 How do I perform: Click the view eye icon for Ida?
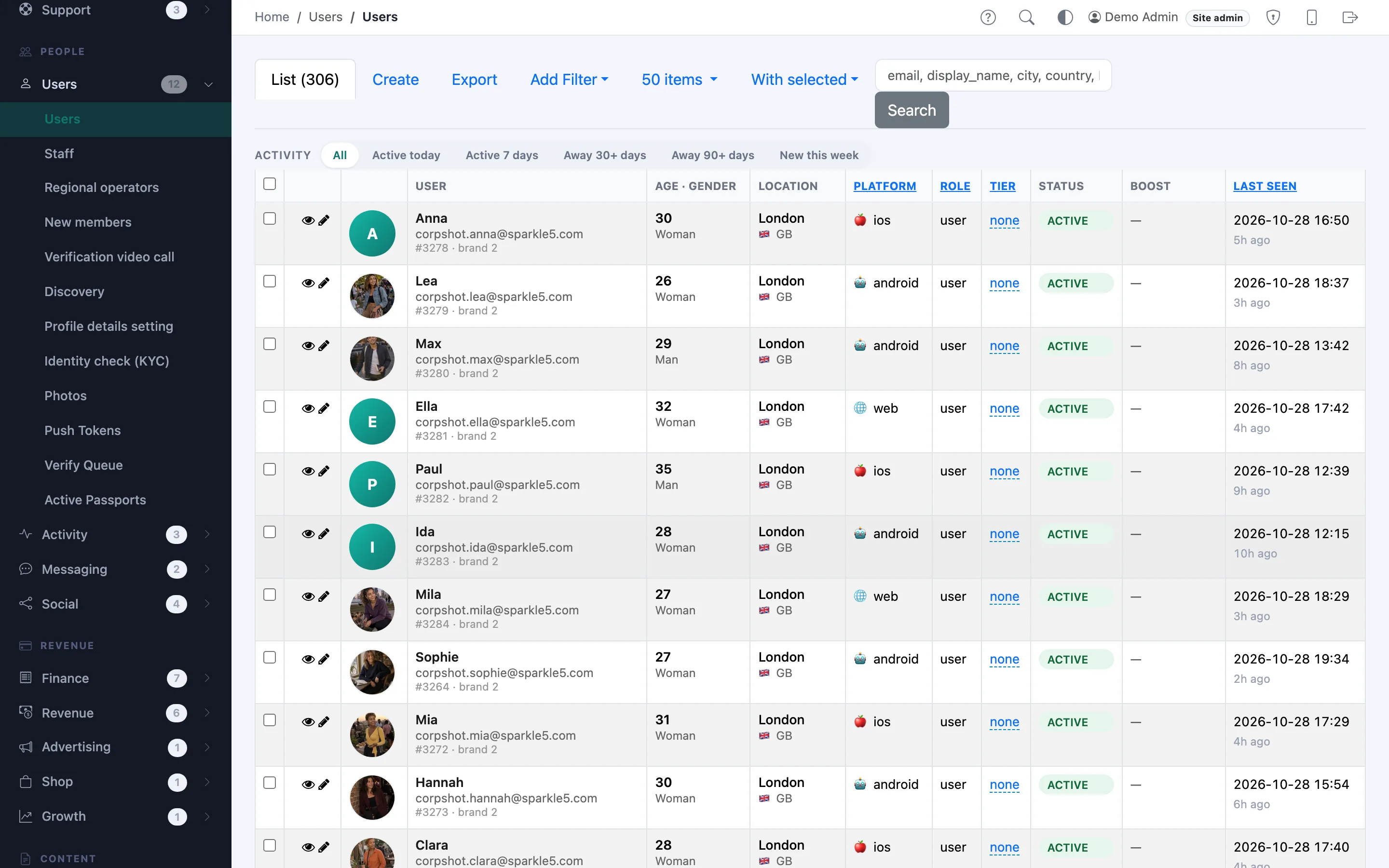pyautogui.click(x=308, y=534)
